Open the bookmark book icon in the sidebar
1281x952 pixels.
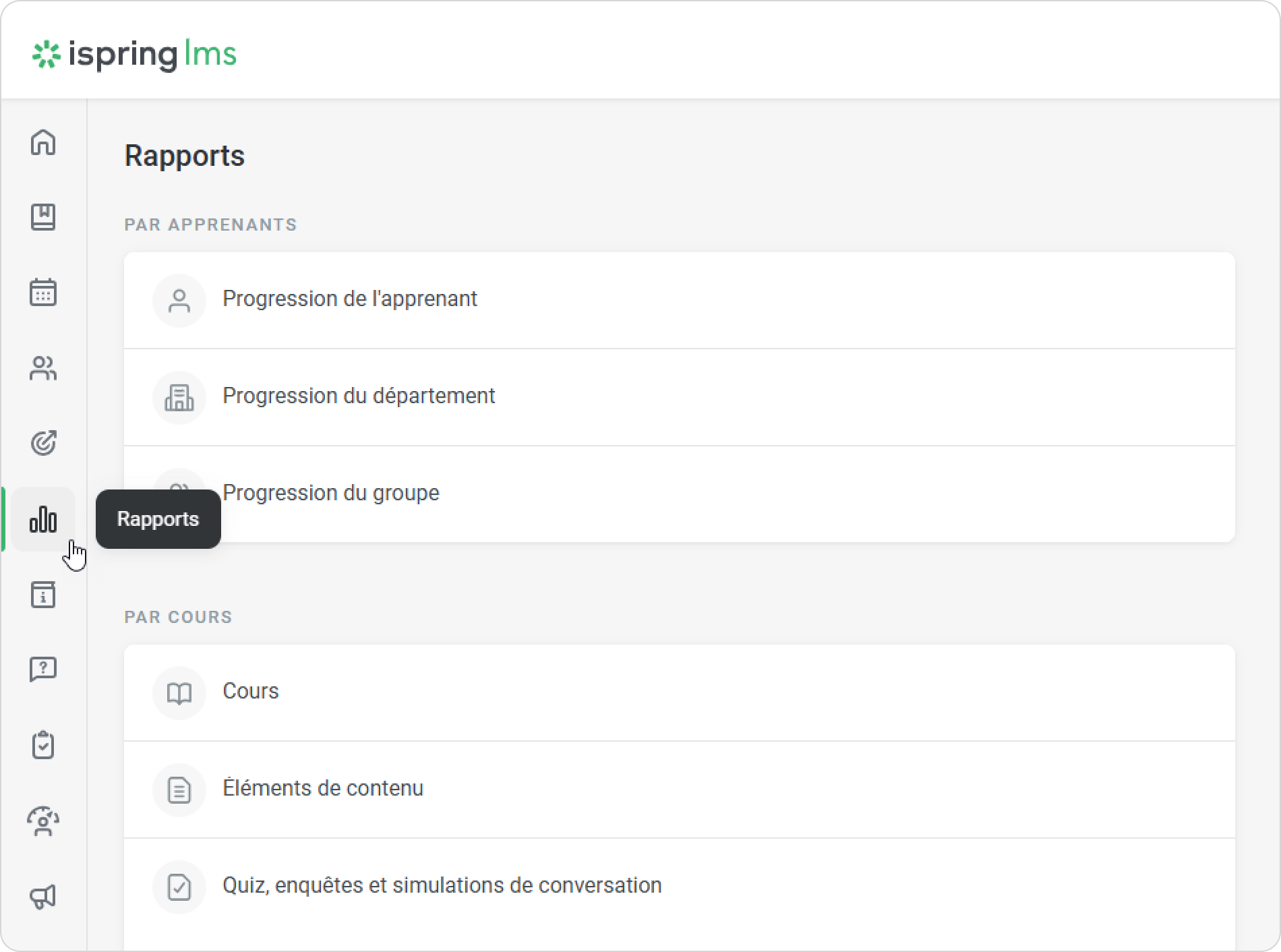click(43, 217)
